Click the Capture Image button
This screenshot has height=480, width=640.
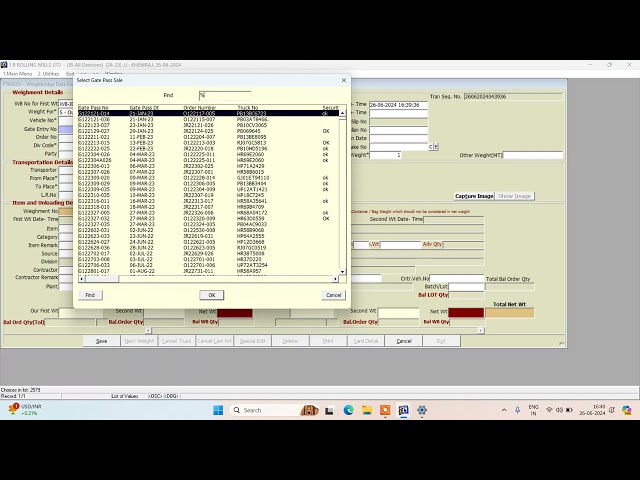click(474, 196)
